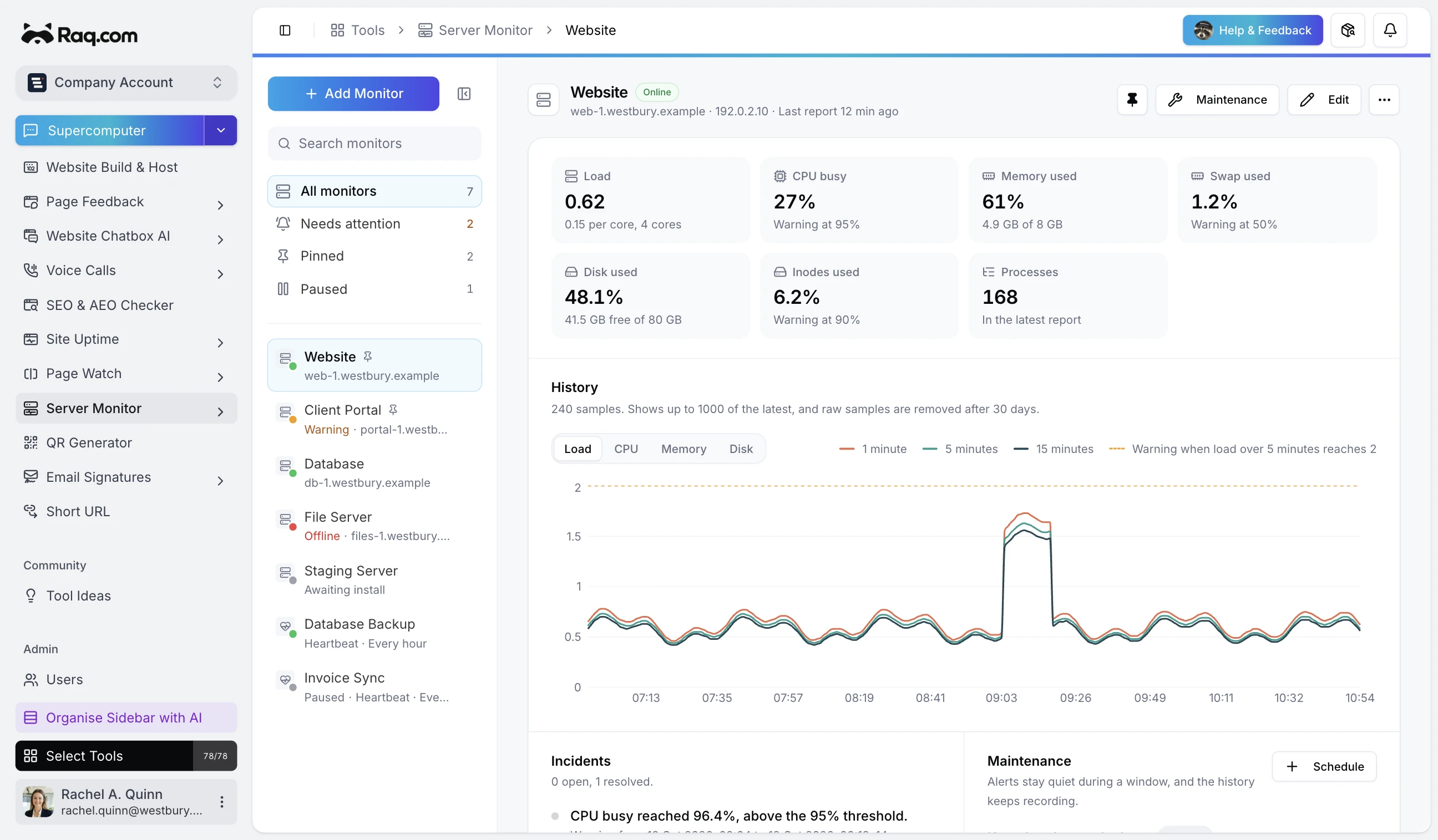The image size is (1438, 840).
Task: Open the Supercomputer dropdown arrow
Action: click(221, 130)
